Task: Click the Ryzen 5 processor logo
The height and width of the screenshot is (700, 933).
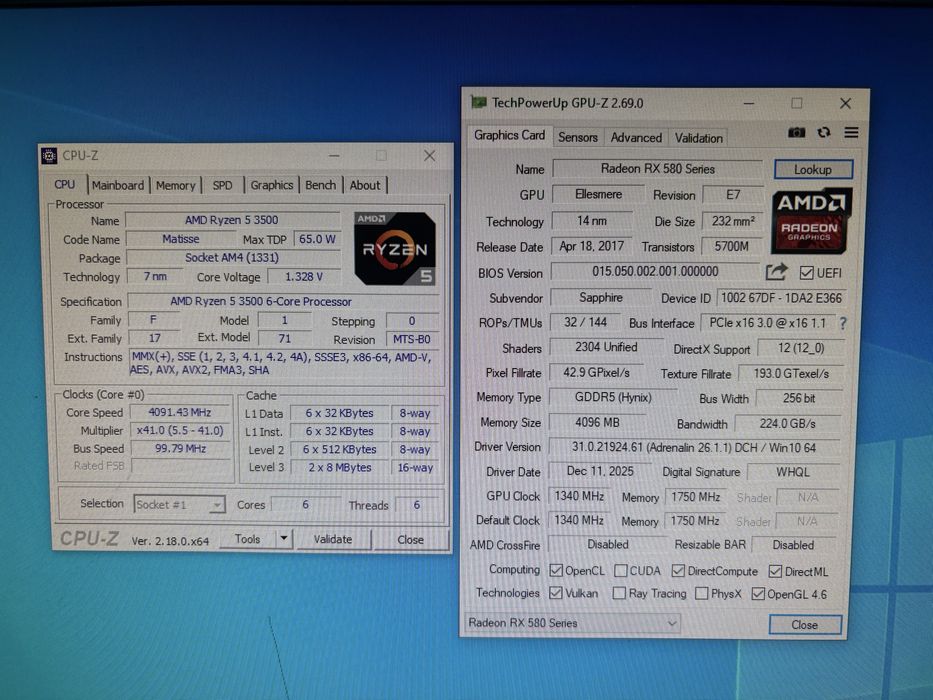Action: pos(395,248)
